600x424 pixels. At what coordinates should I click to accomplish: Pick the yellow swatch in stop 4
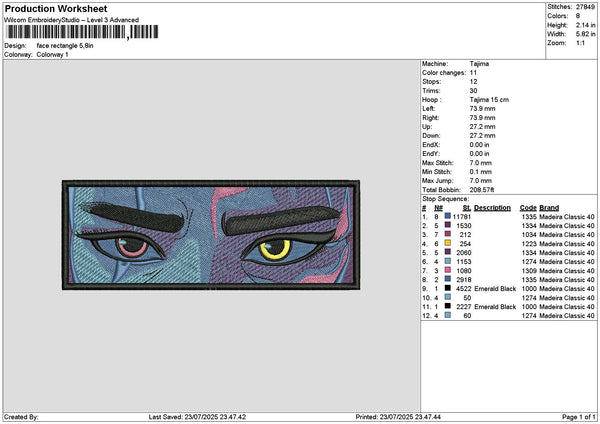point(448,243)
